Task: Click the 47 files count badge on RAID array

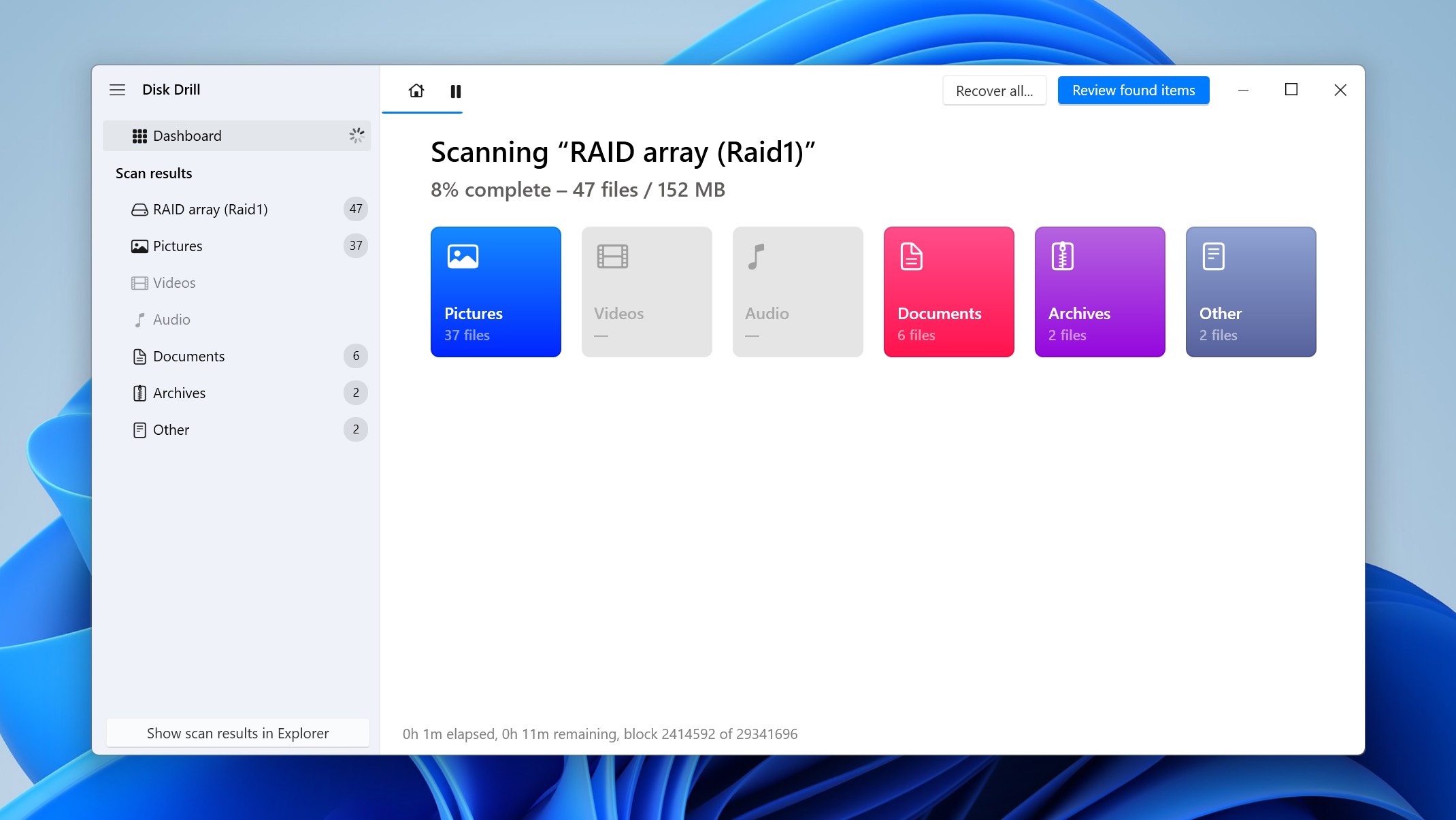Action: click(356, 209)
